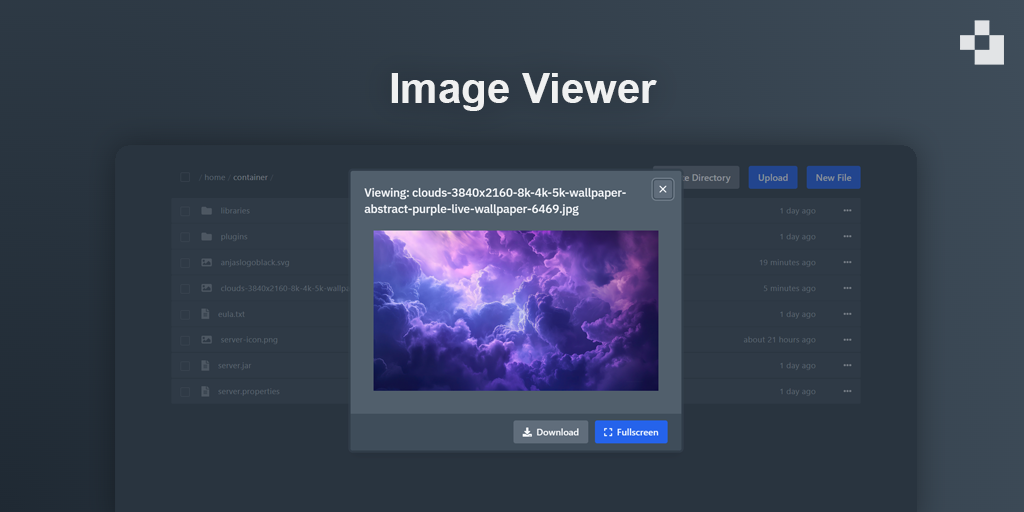Screen dimensions: 1024x512
Task: Open the plugins row options menu
Action: click(847, 236)
